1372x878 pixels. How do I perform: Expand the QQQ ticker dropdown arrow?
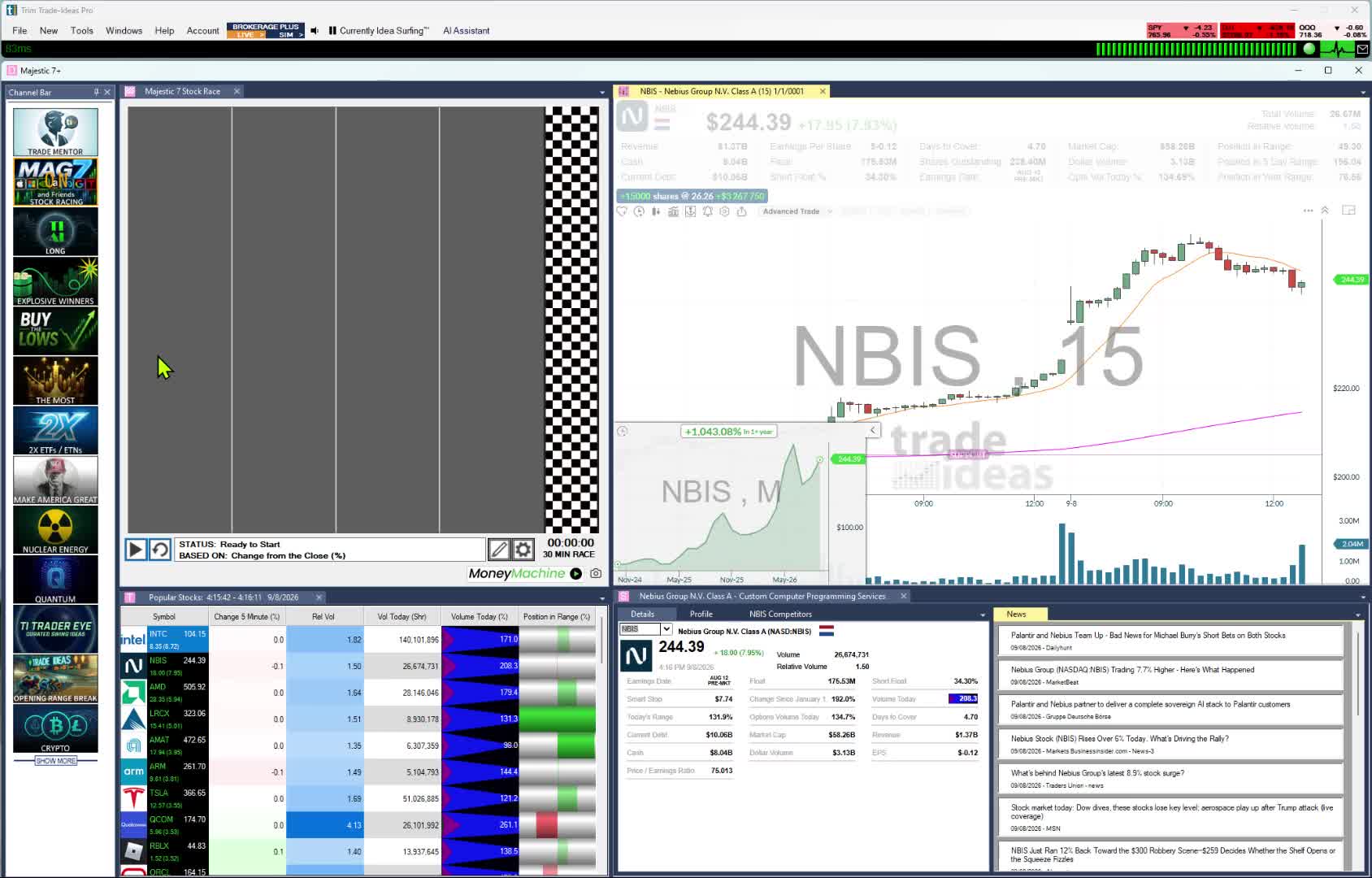point(1337,28)
